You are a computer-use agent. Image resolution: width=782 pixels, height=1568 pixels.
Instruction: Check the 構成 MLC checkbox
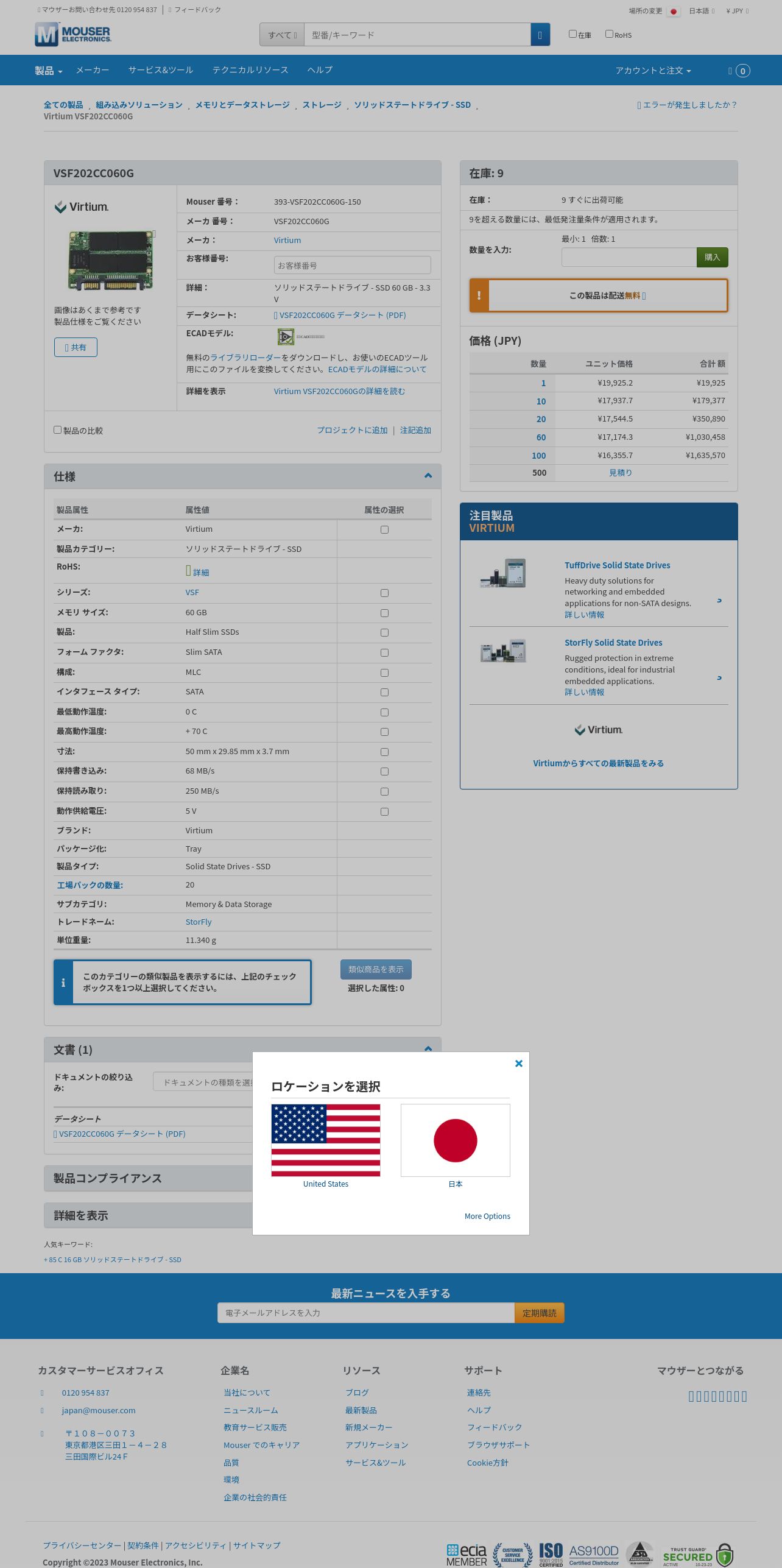pyautogui.click(x=384, y=673)
